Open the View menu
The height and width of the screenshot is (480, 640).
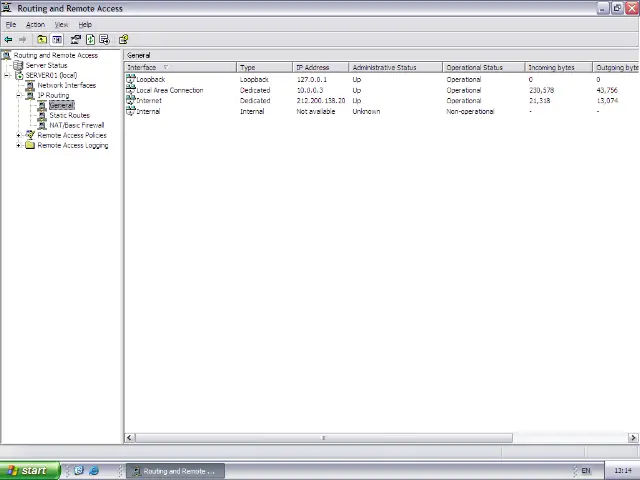point(62,24)
